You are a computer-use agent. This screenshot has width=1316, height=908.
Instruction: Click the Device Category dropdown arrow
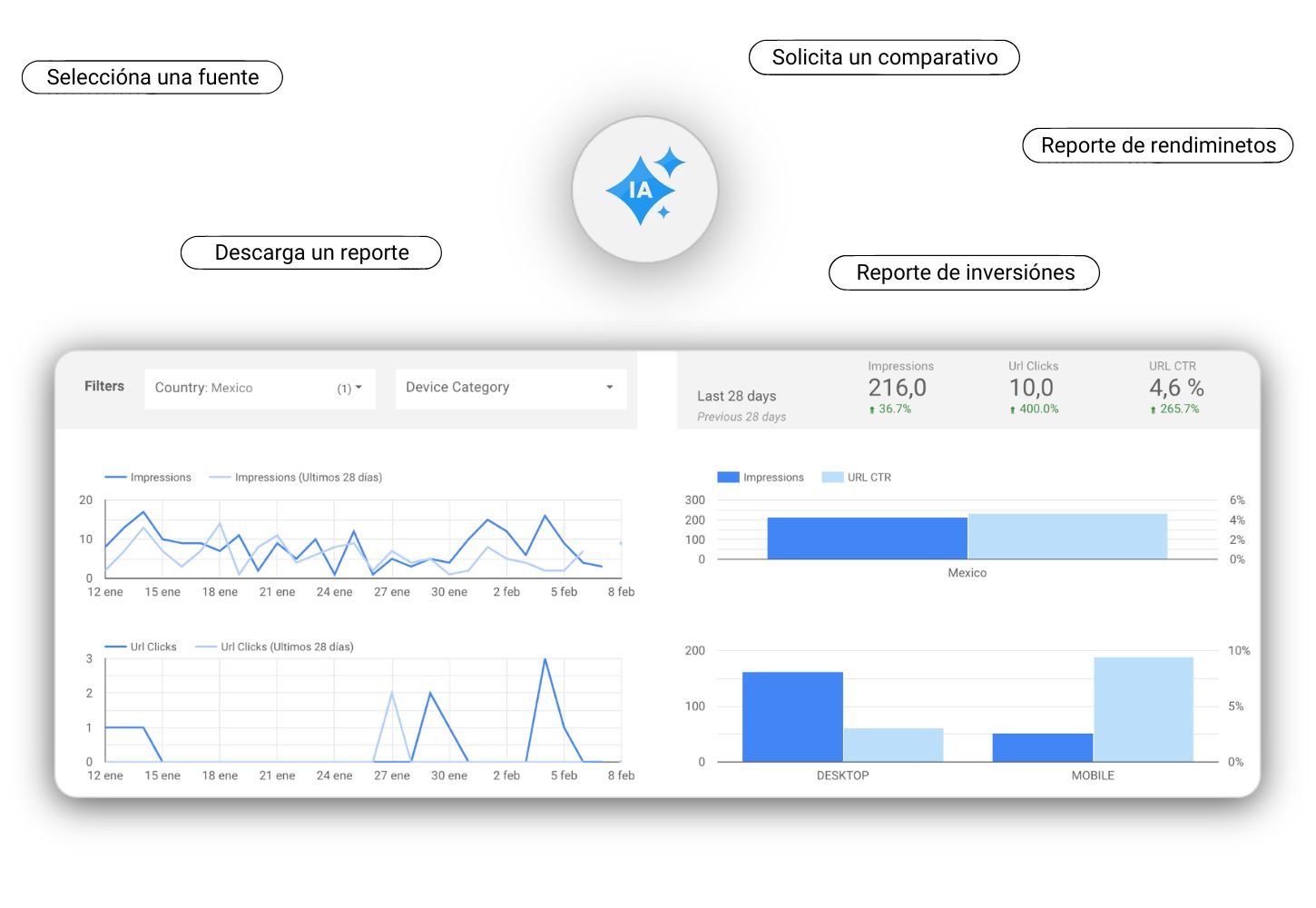[x=610, y=387]
